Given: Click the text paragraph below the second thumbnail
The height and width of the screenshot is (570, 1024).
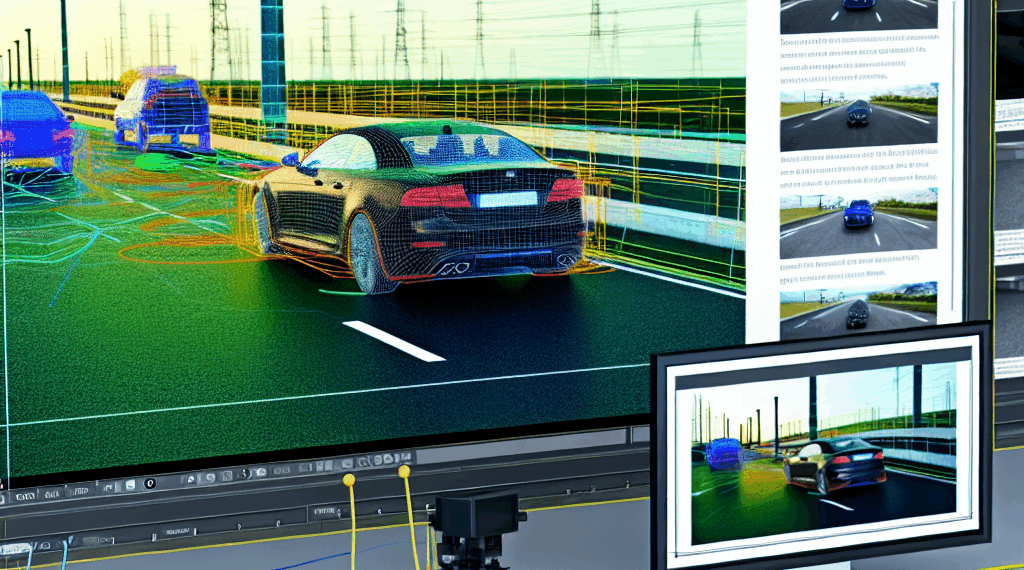Looking at the screenshot, I should (x=858, y=168).
